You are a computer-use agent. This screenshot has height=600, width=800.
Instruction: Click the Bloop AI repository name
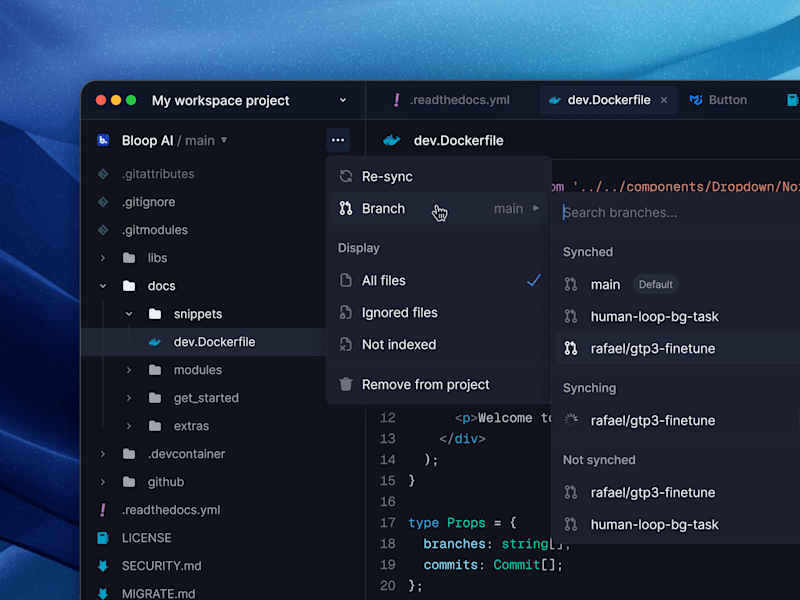point(147,140)
